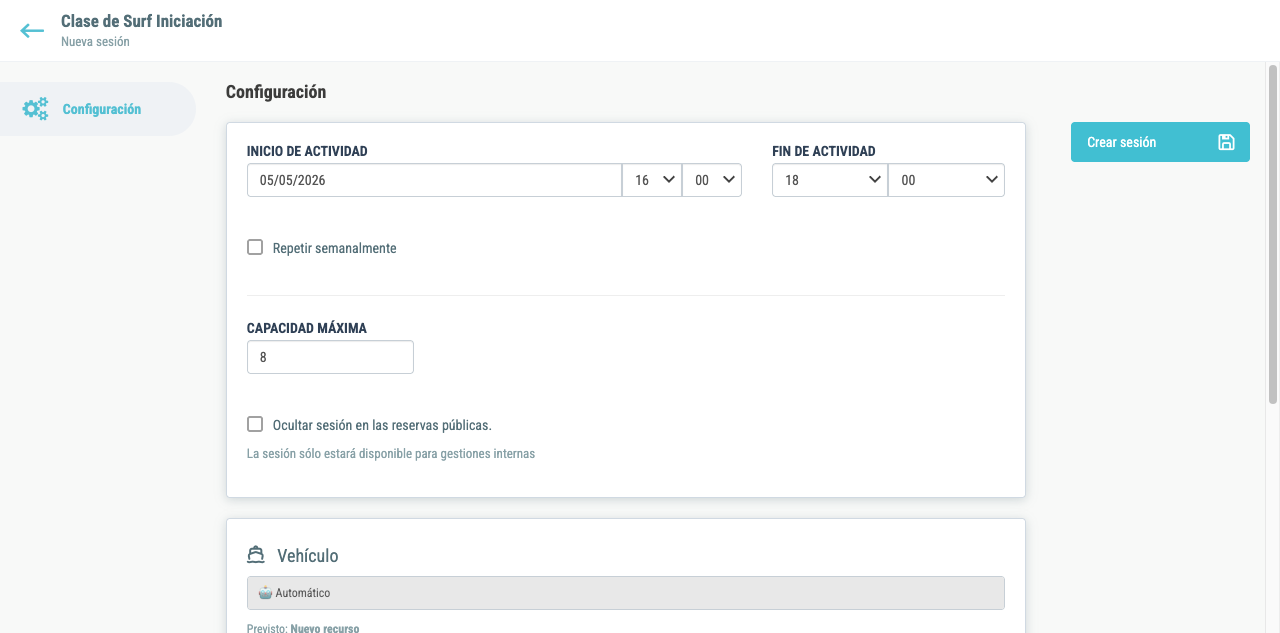Click the back arrow icon
Viewport: 1280px width, 633px height.
[x=32, y=31]
